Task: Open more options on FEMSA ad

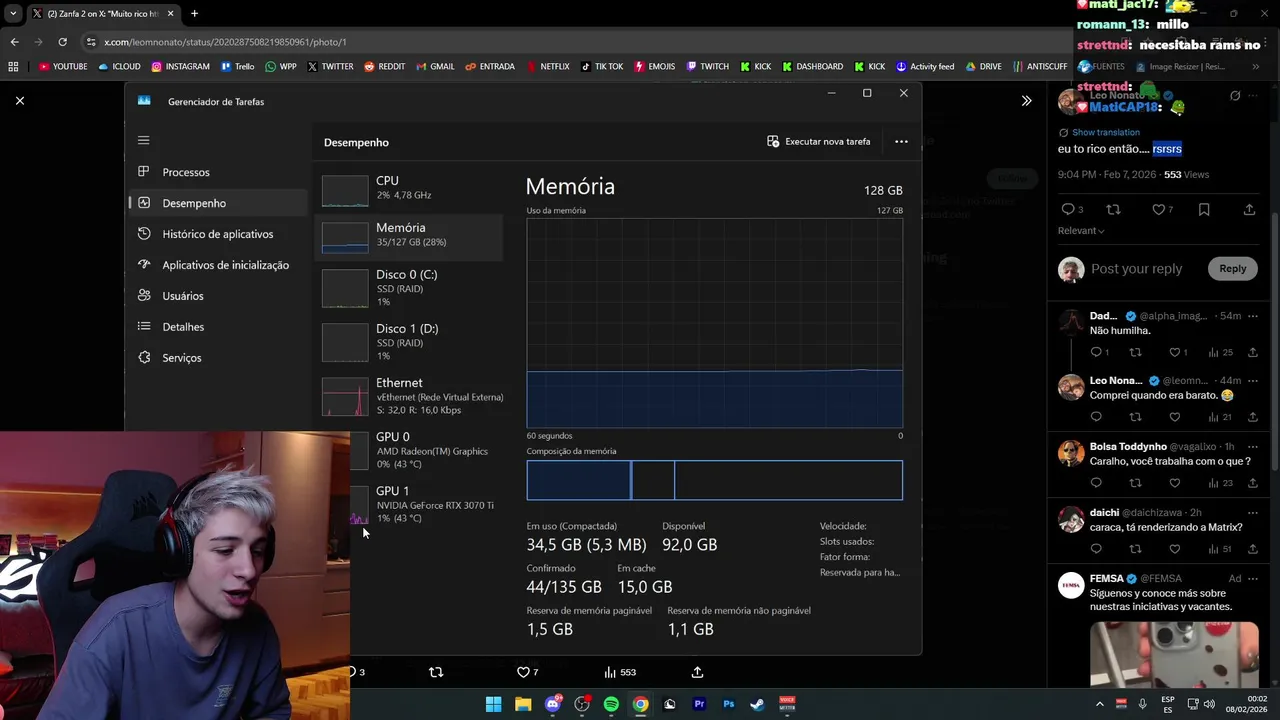Action: pyautogui.click(x=1252, y=578)
